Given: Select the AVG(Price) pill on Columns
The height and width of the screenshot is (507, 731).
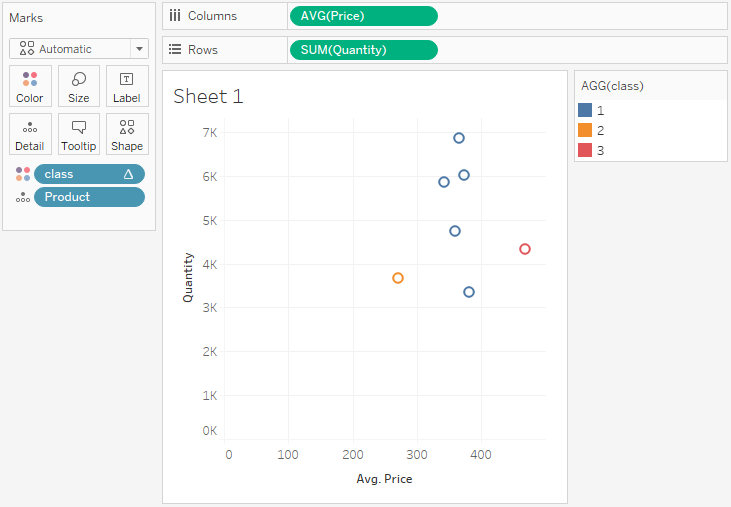Looking at the screenshot, I should 364,16.
